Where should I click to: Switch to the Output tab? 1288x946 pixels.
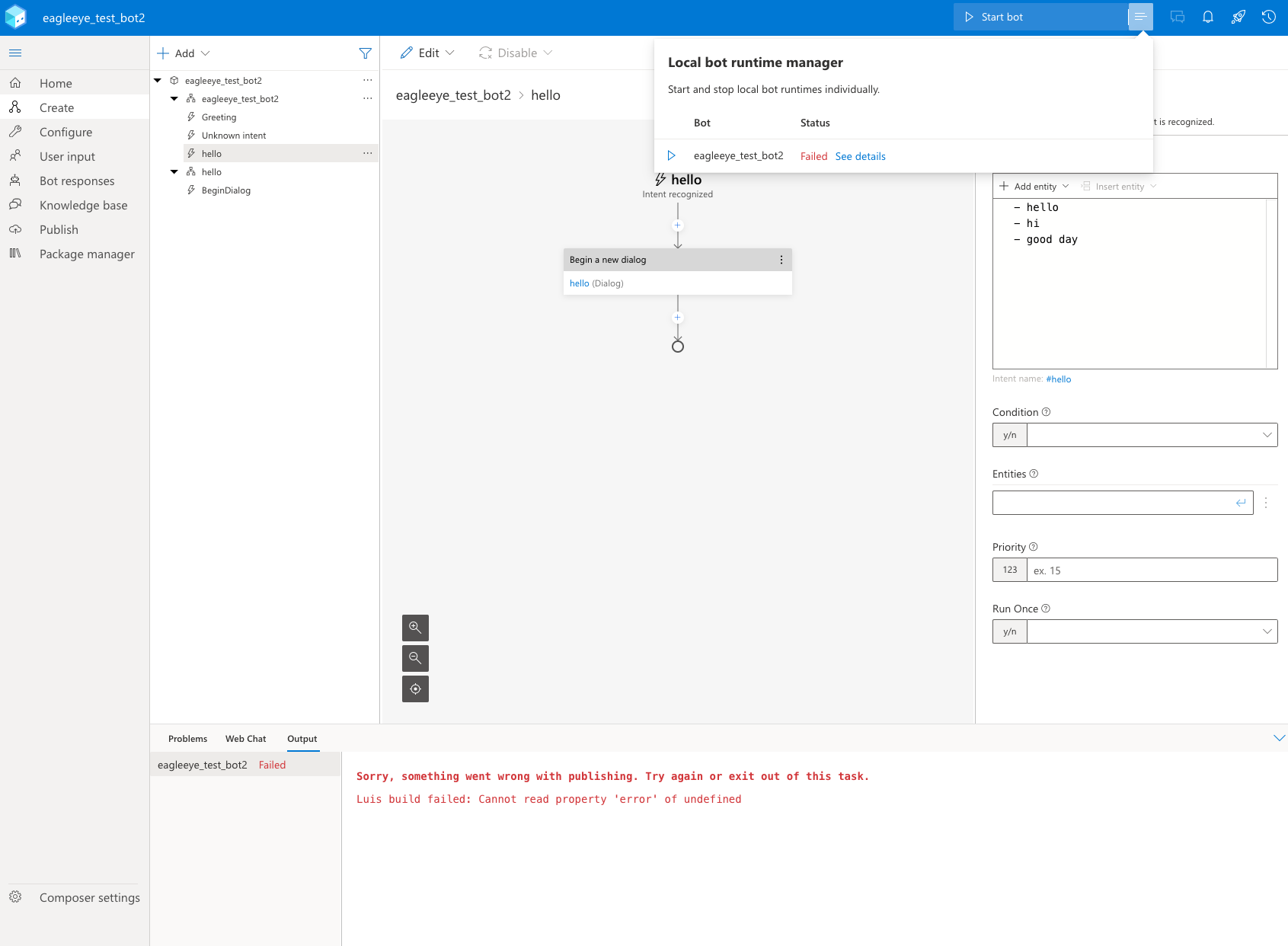[302, 738]
